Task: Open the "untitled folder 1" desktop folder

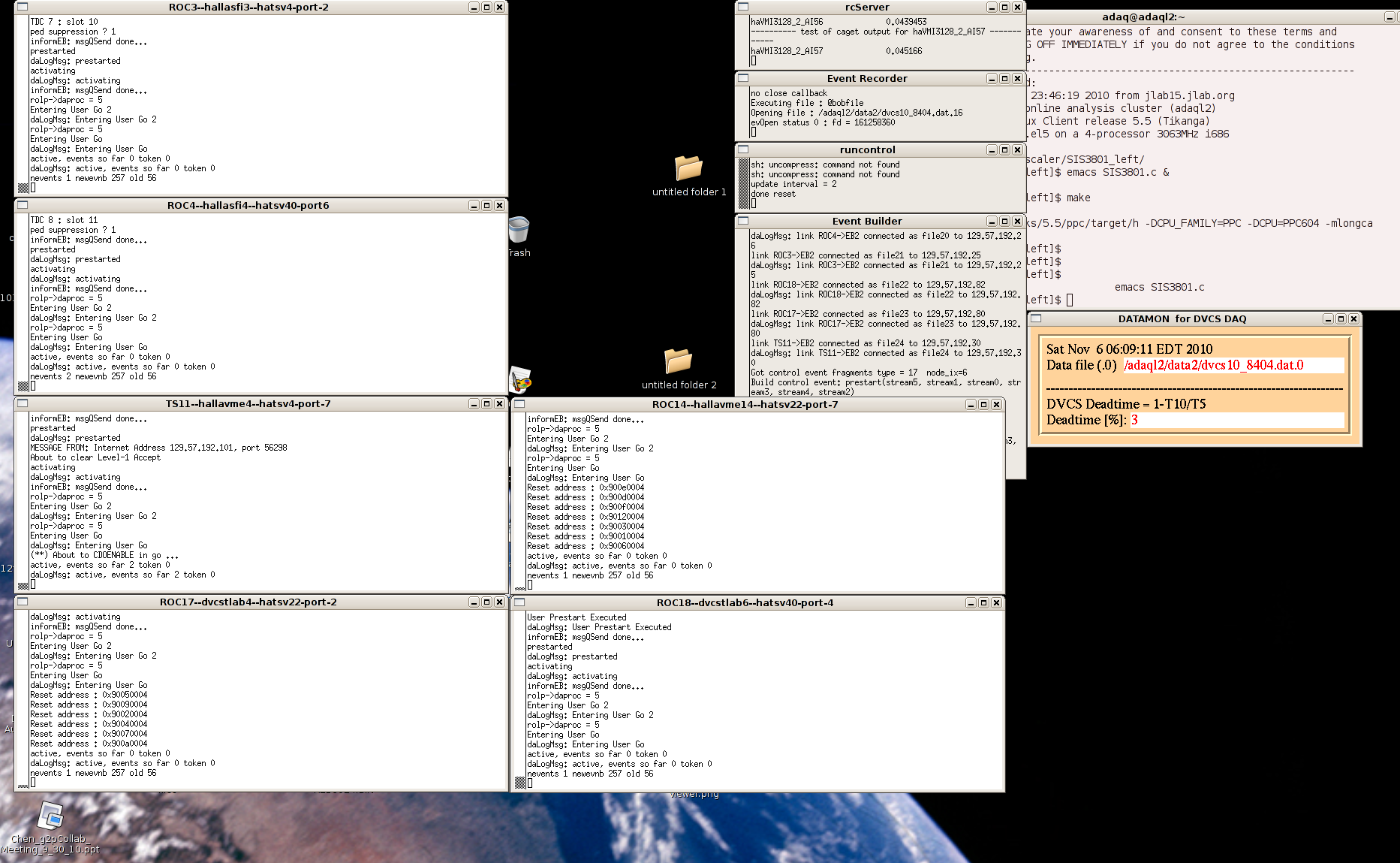Action: pos(688,167)
